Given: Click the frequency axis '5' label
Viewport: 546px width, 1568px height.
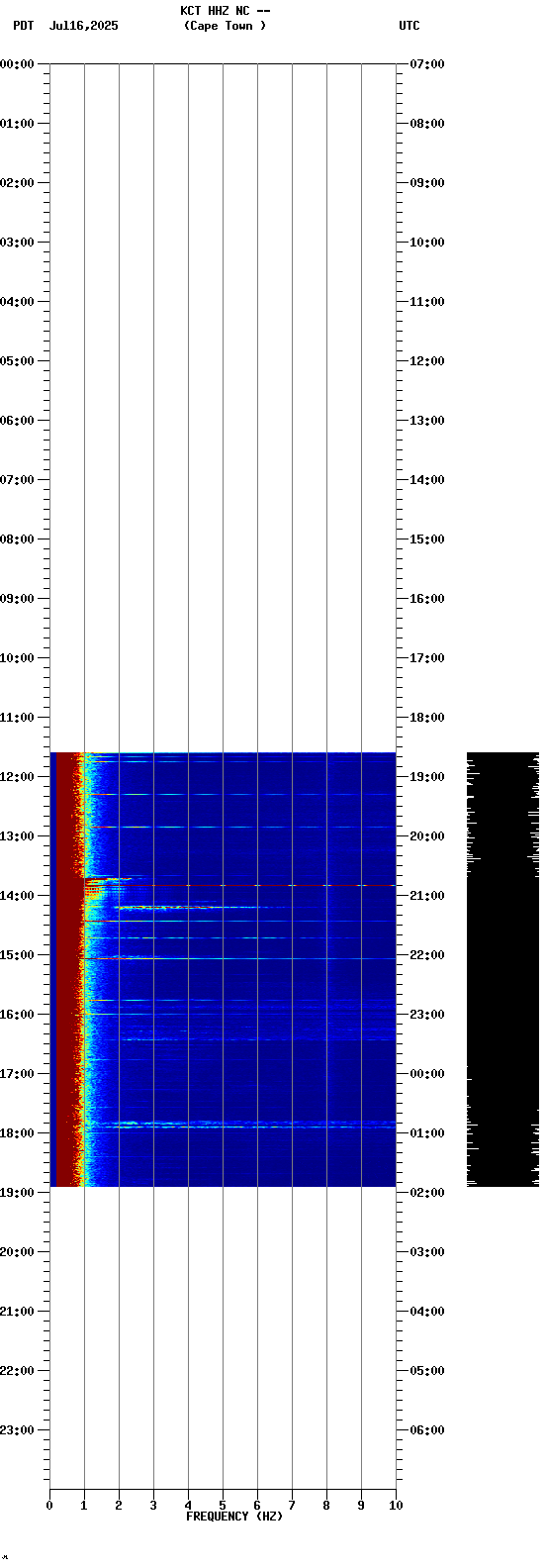Looking at the screenshot, I should coord(223,1506).
